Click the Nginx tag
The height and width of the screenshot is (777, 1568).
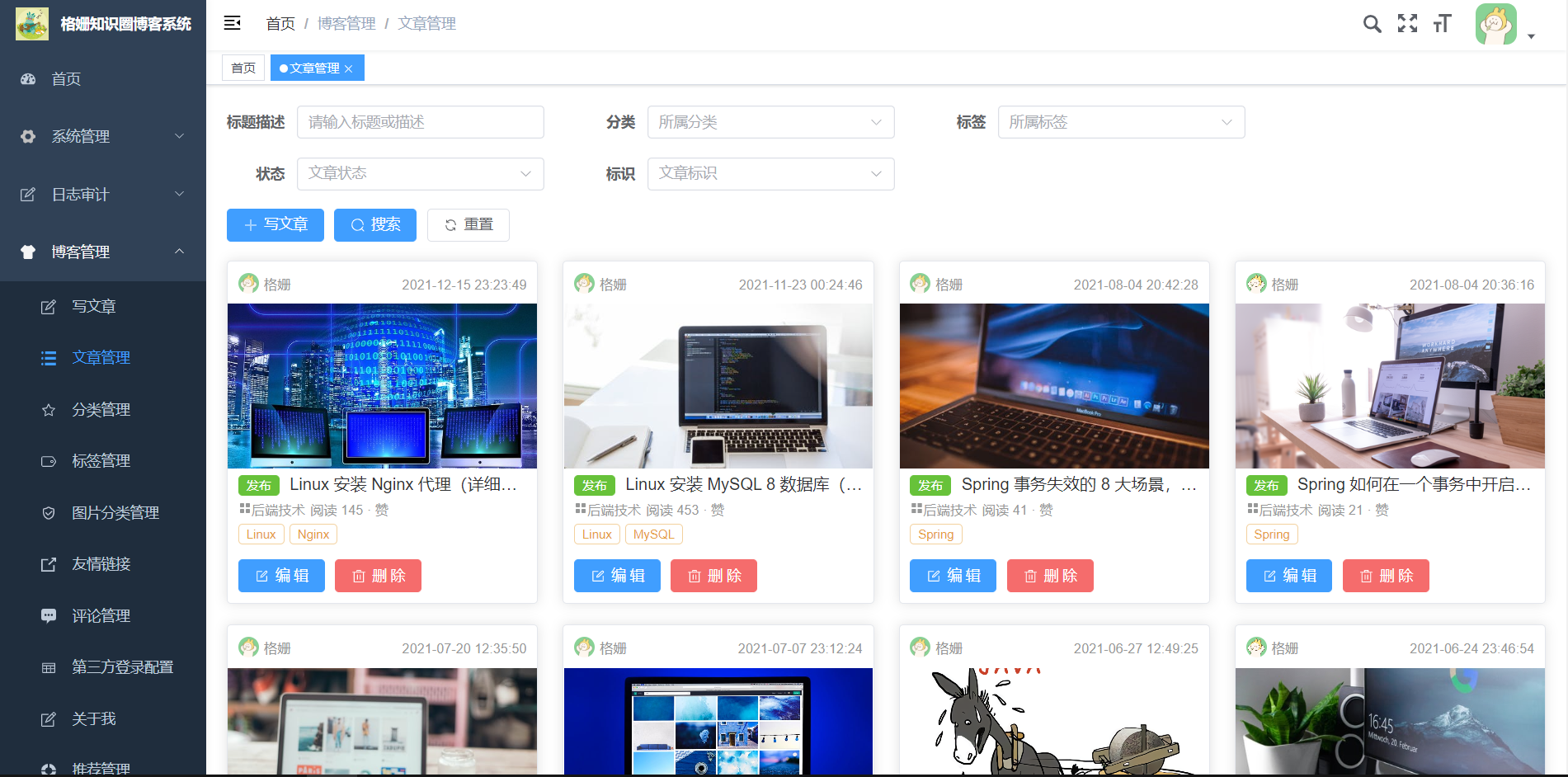point(313,534)
